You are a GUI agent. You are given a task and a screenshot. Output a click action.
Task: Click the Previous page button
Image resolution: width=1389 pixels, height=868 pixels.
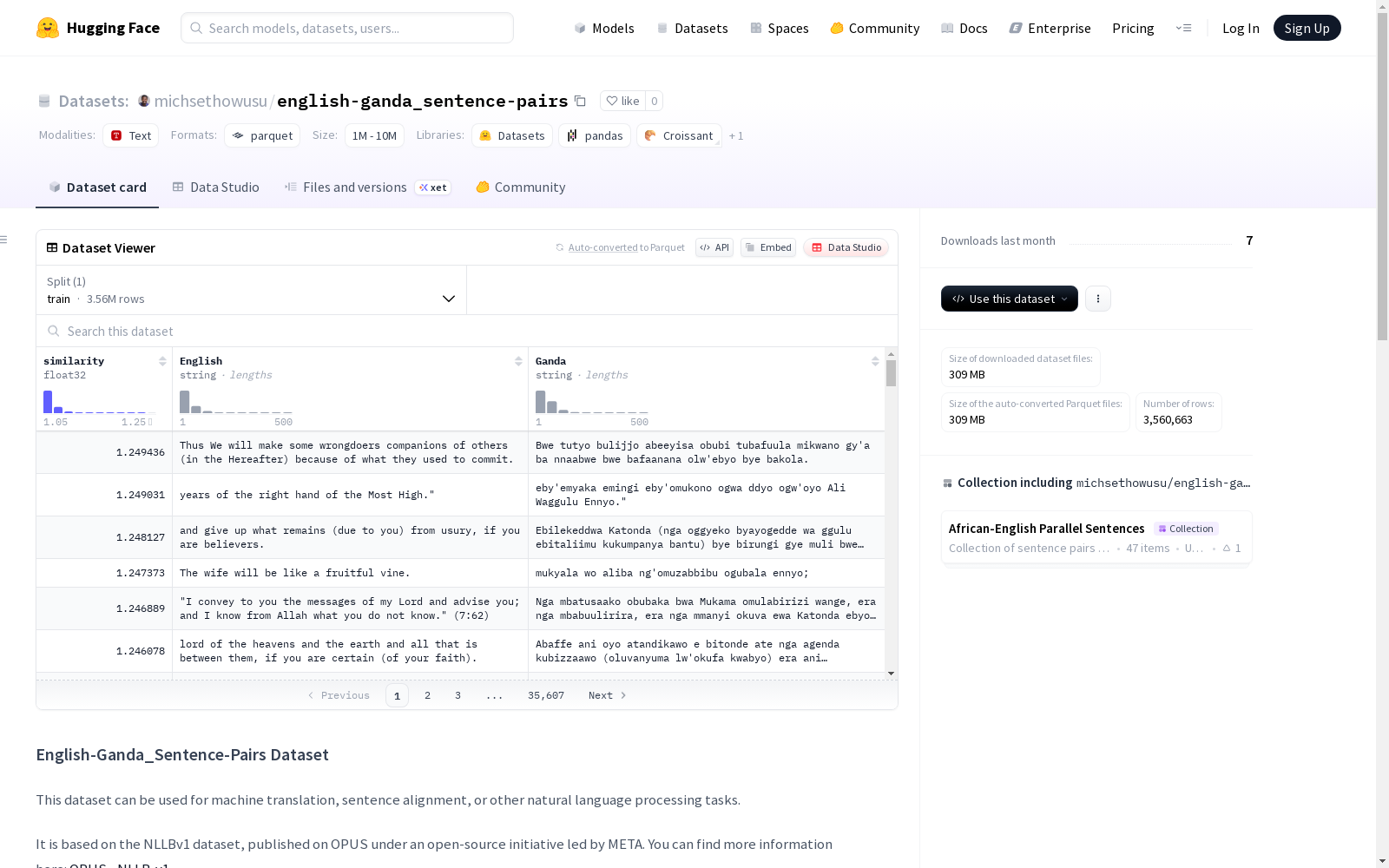coord(339,695)
